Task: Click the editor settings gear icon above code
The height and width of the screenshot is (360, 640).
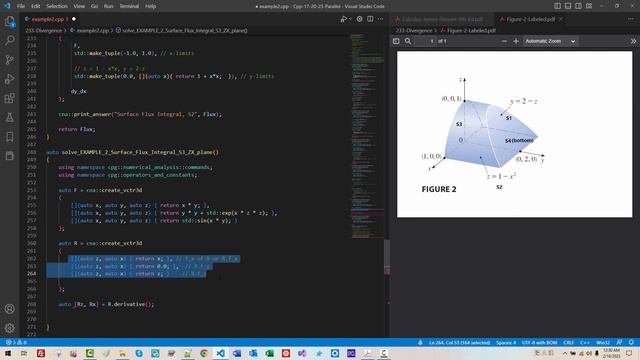Action: pos(359,19)
